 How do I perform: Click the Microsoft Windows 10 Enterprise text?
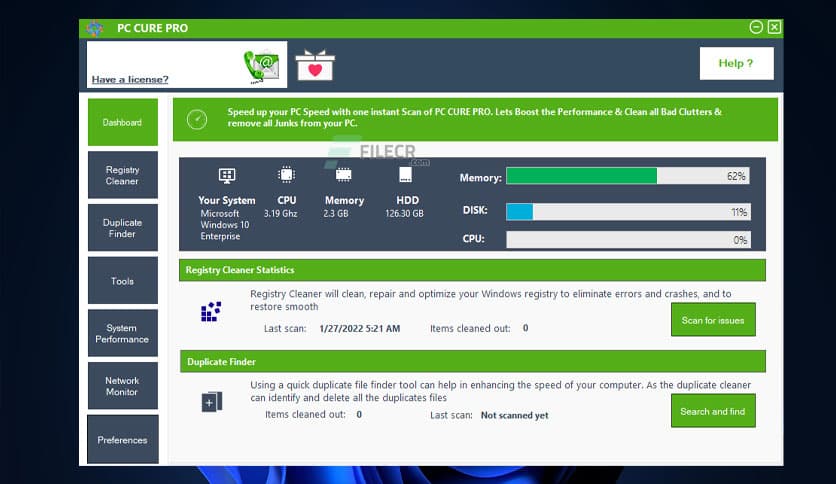click(224, 224)
